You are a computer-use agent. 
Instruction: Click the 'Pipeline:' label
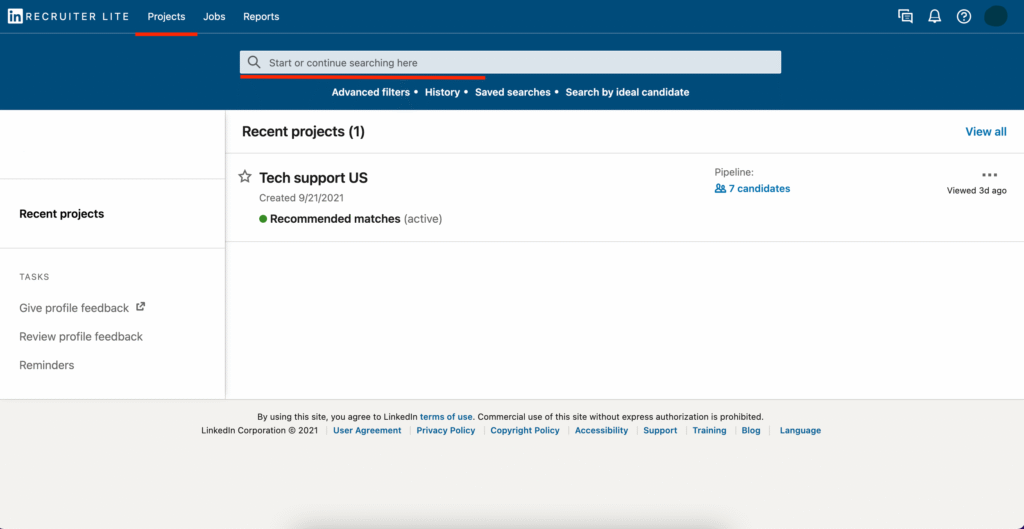(x=734, y=172)
